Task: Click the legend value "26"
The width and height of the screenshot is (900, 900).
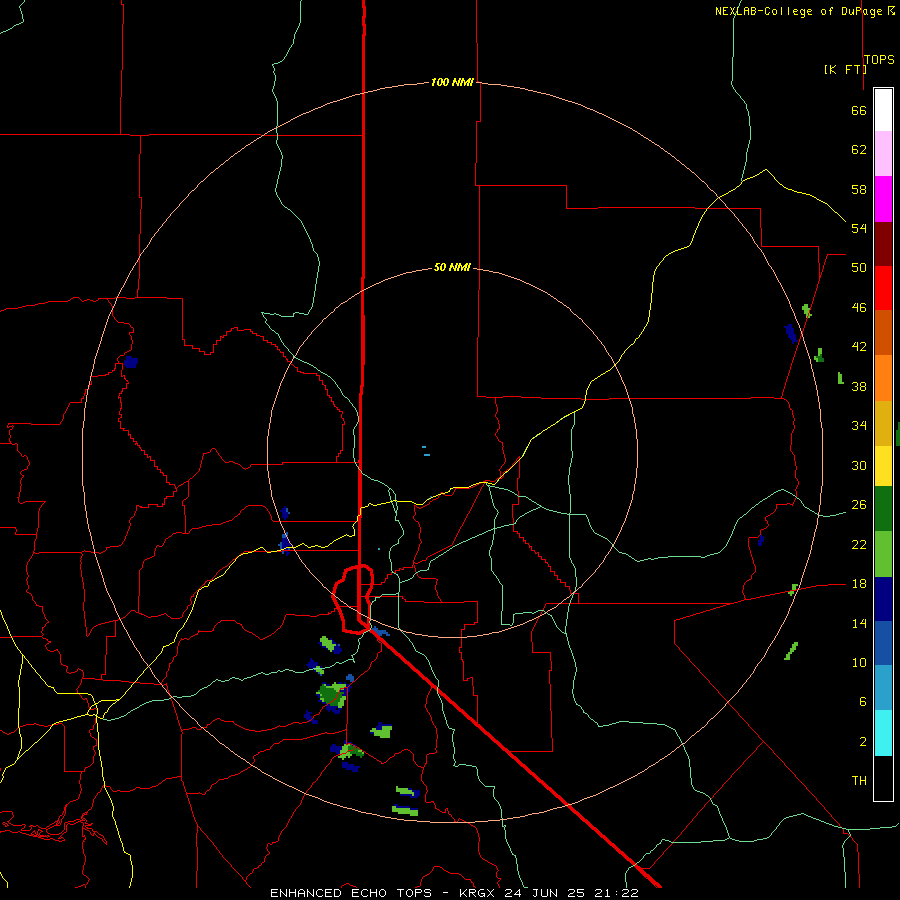Action: pos(859,505)
